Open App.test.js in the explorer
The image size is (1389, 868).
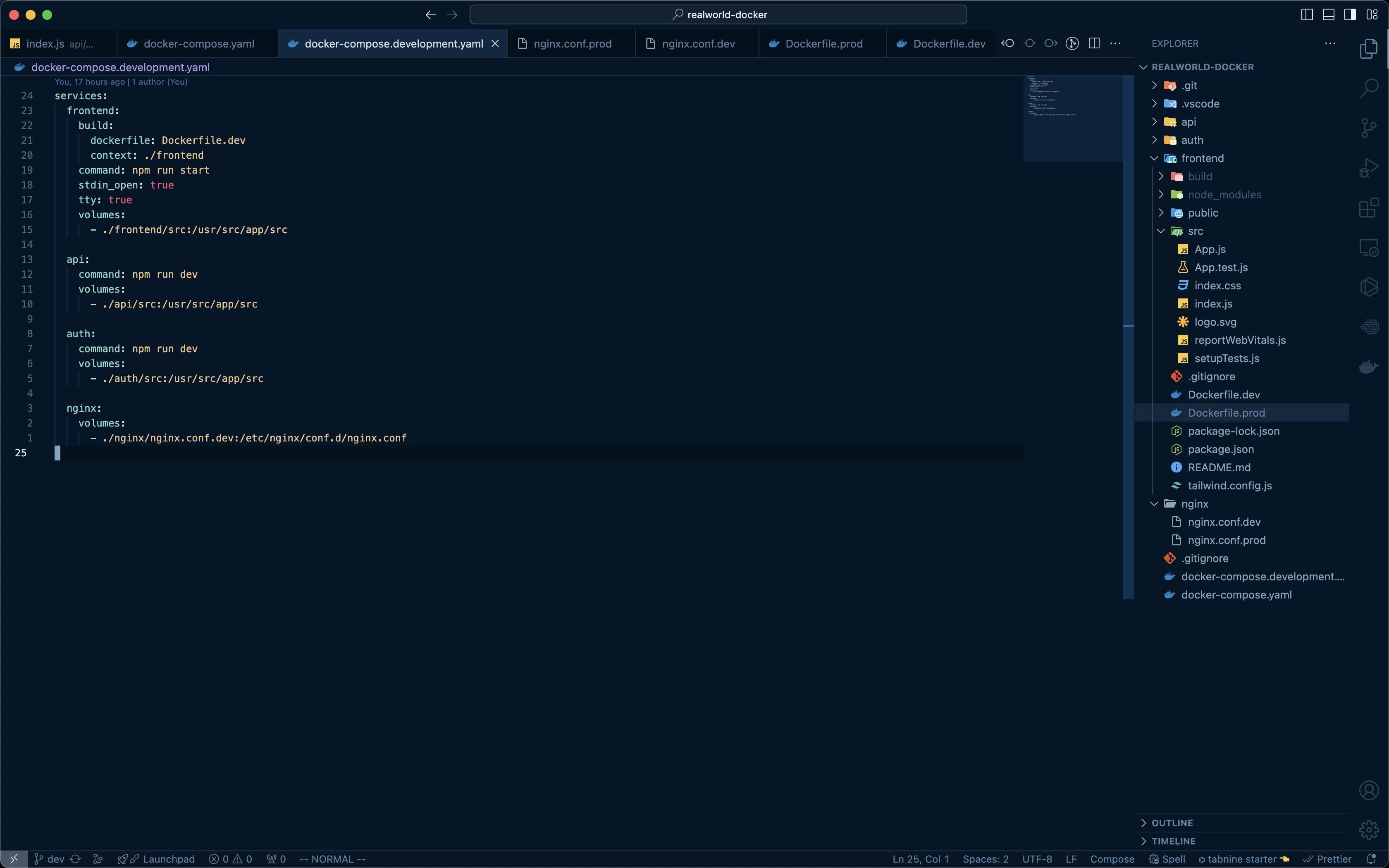[1243, 267]
